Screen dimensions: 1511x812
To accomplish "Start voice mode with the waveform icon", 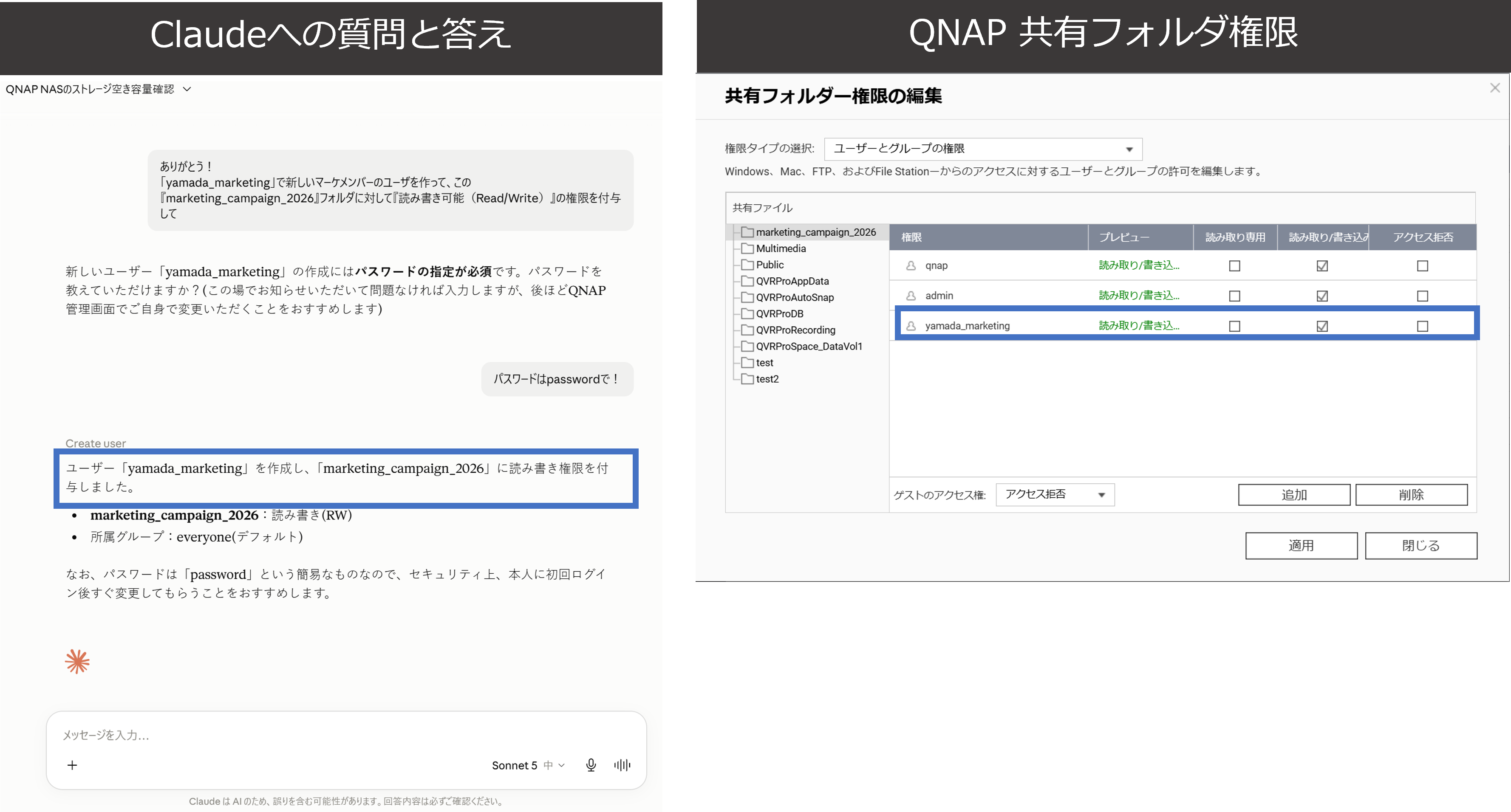I will (x=623, y=765).
